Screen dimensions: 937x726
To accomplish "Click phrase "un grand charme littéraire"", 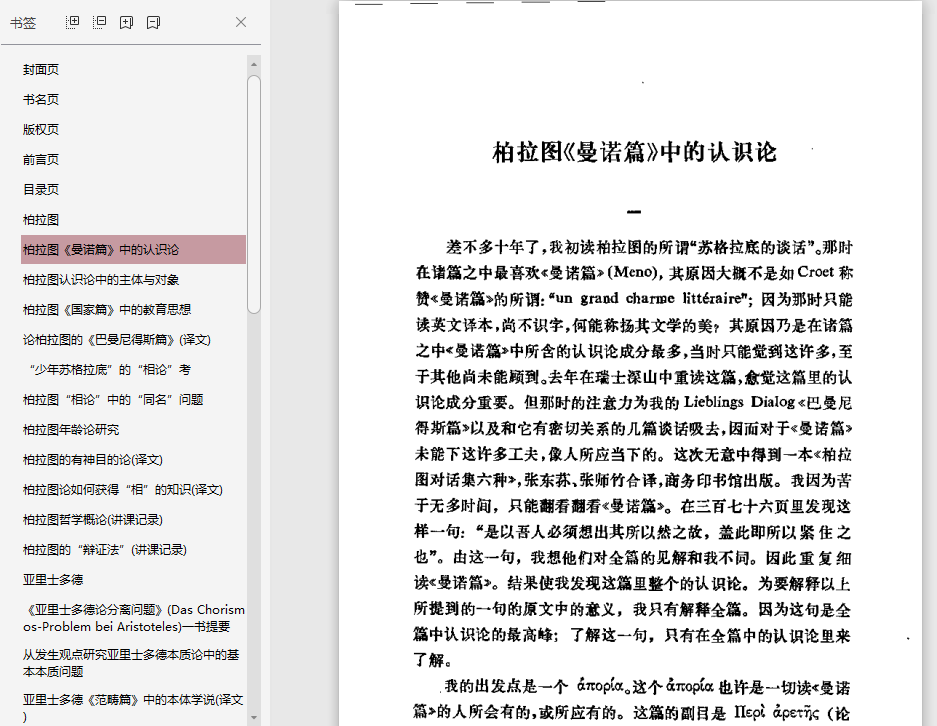I will point(648,298).
